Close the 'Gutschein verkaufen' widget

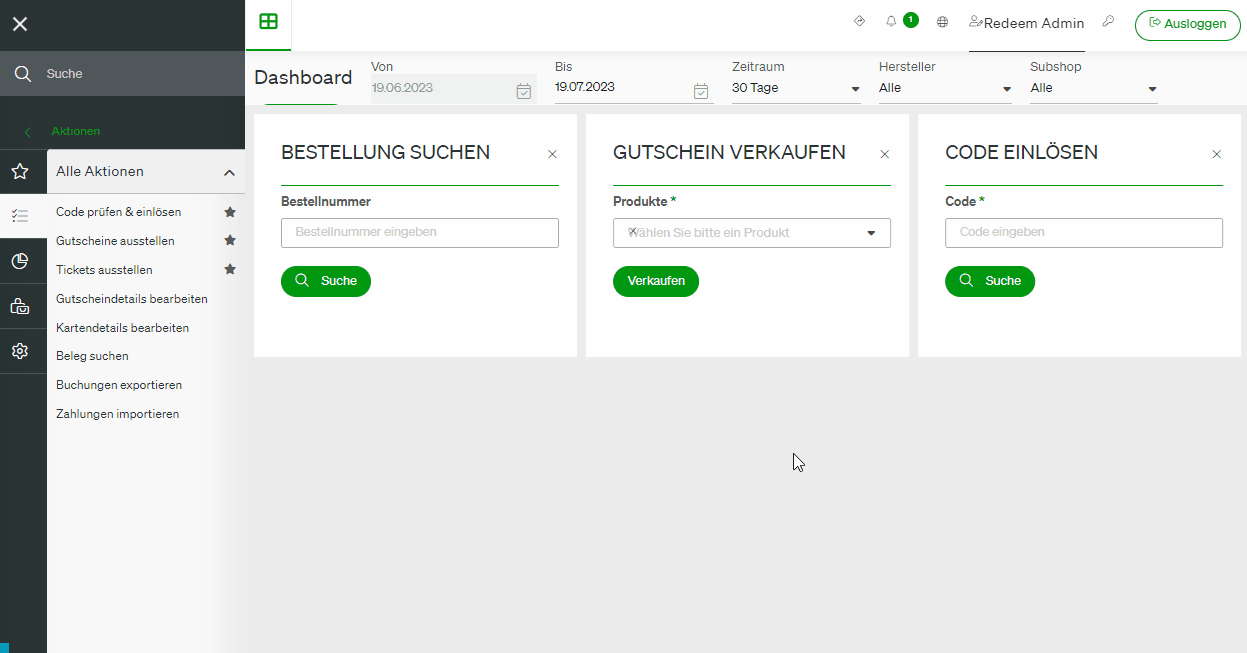(884, 154)
